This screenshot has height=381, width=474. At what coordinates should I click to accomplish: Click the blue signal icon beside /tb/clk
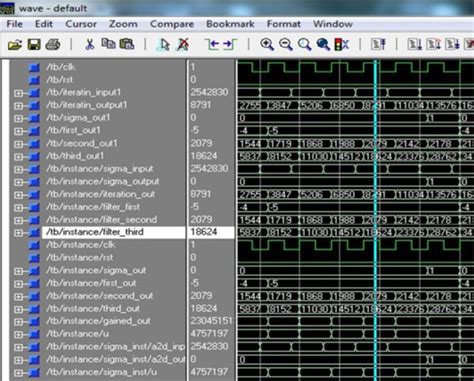point(34,67)
